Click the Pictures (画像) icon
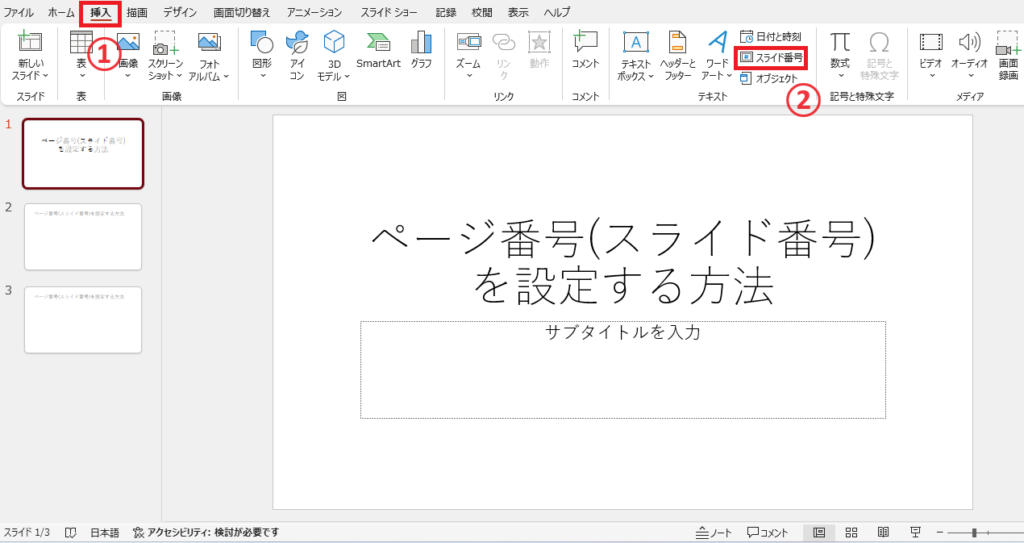Screen dimensions: 1024x543 (129, 44)
